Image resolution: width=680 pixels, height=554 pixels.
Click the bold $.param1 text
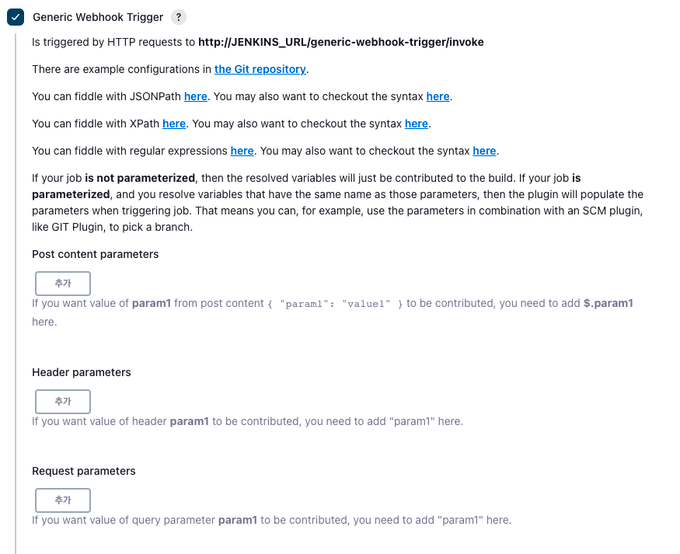[x=608, y=303]
